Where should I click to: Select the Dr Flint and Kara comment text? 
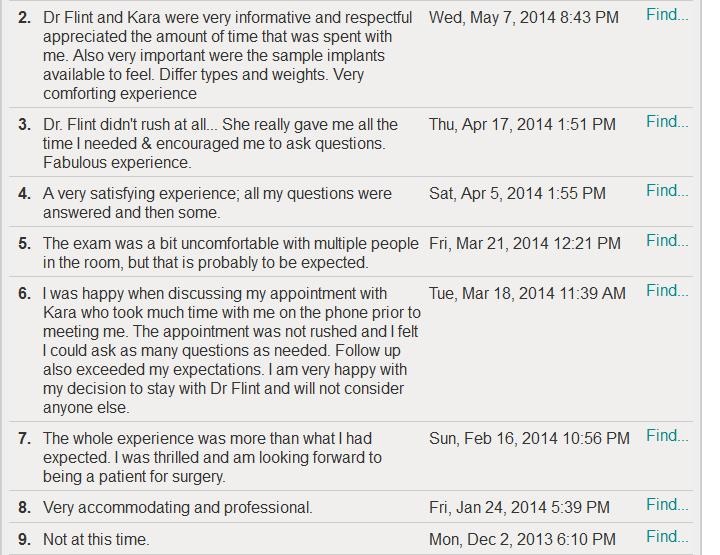(x=227, y=56)
